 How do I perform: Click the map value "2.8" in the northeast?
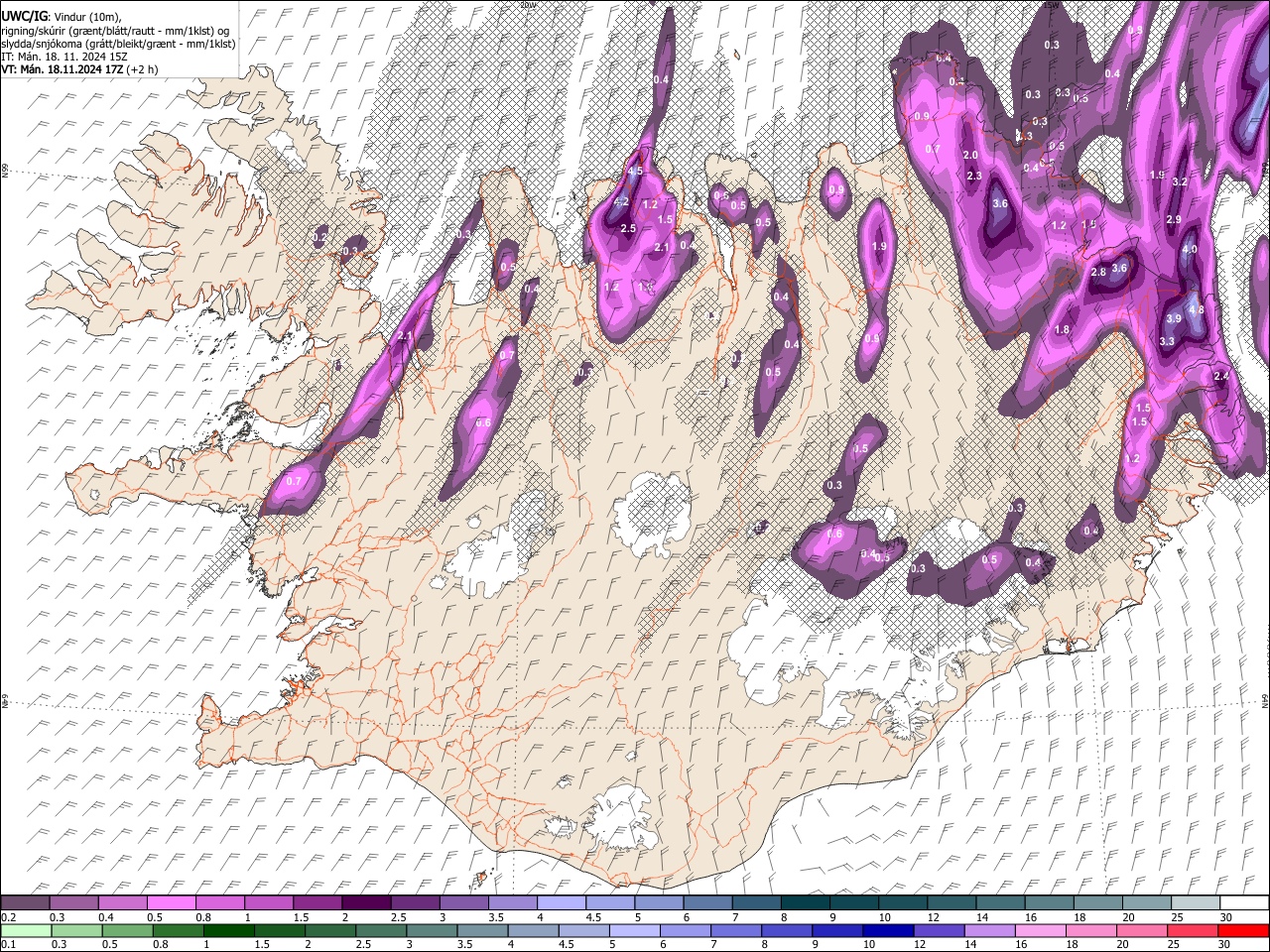click(x=1098, y=272)
